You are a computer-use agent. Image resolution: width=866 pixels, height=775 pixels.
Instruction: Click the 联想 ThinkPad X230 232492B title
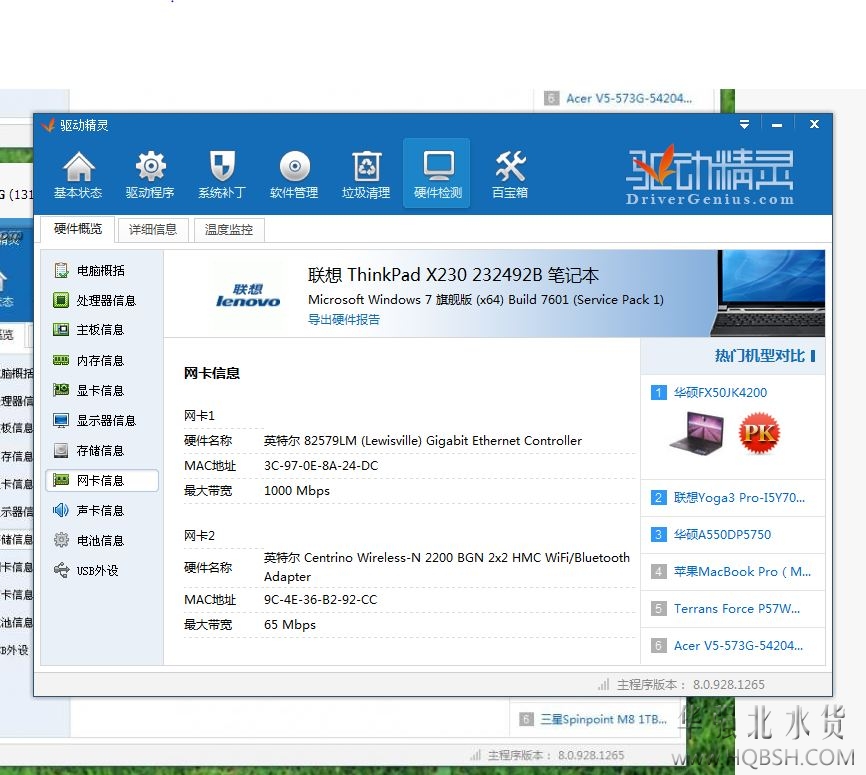point(453,275)
